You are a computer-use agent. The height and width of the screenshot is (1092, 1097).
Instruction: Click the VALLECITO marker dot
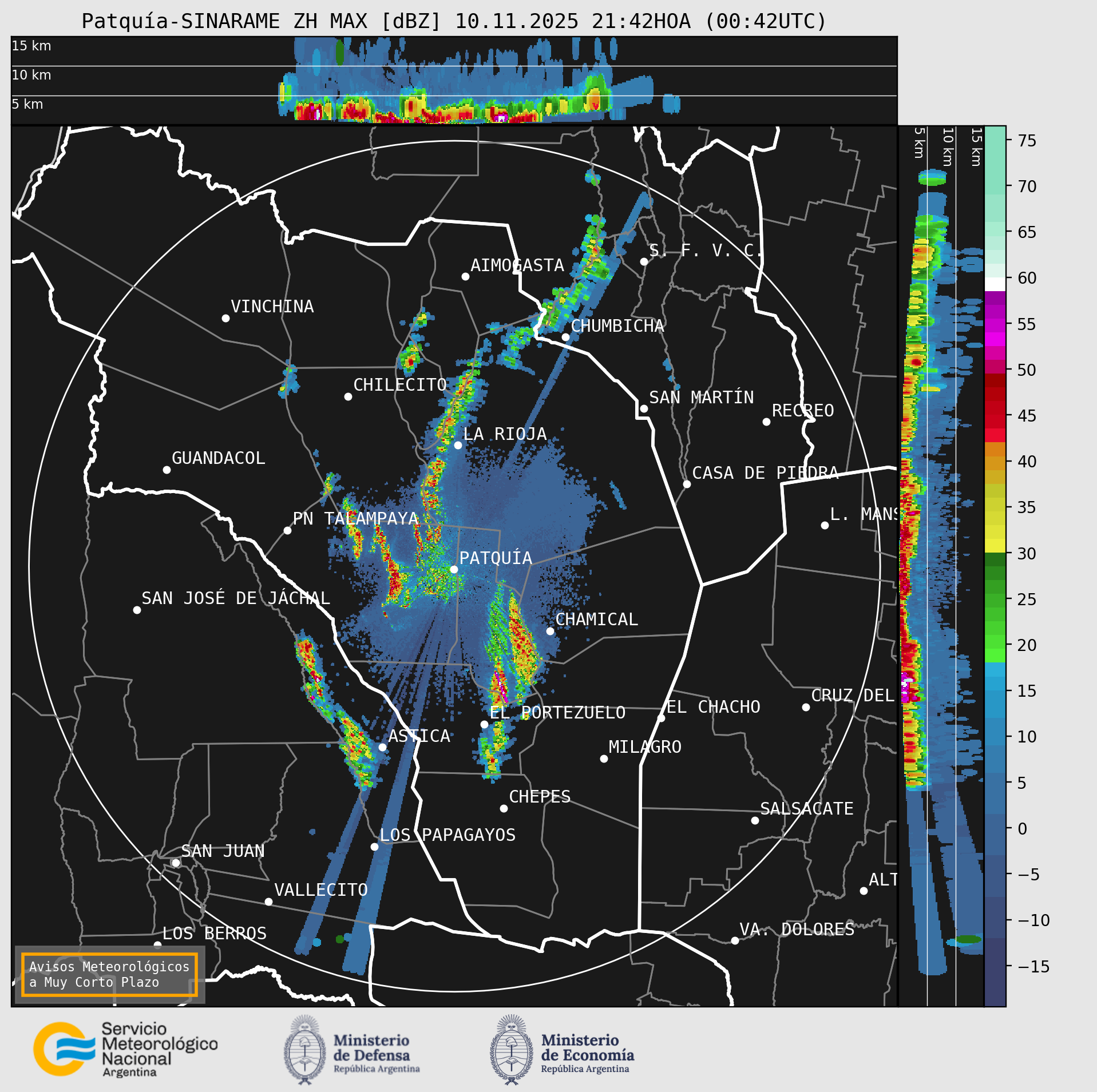tap(268, 902)
